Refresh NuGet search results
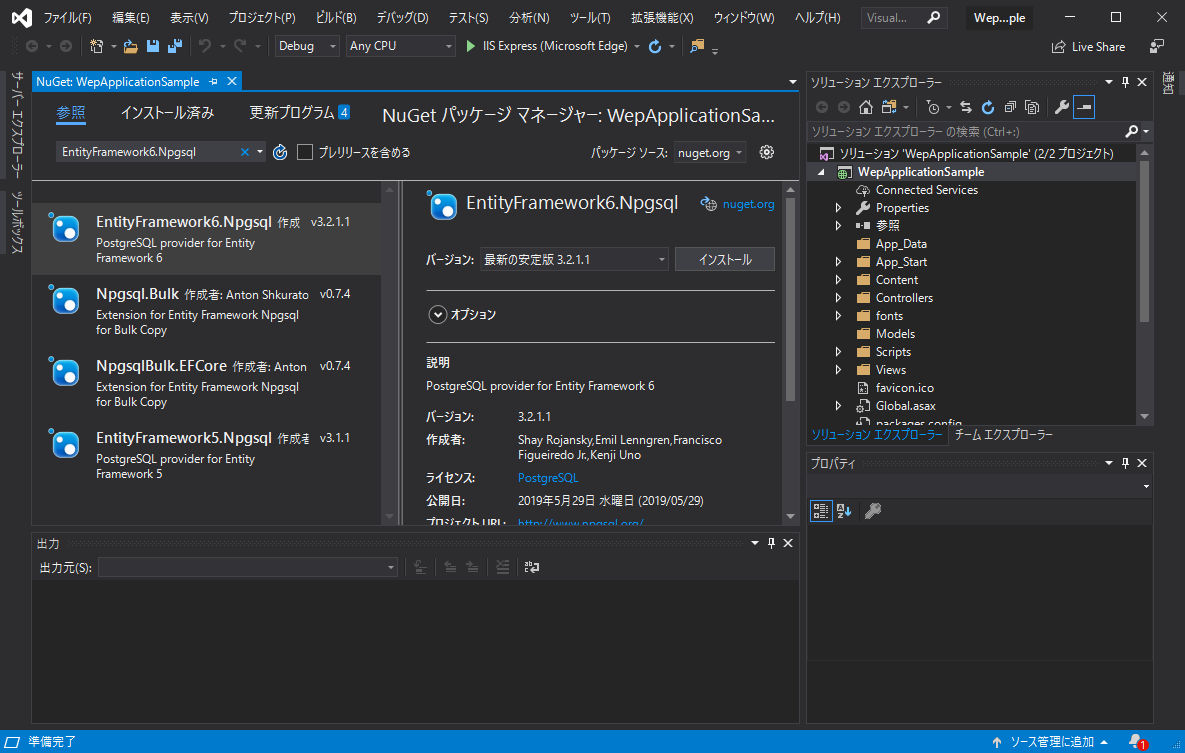Image resolution: width=1185 pixels, height=753 pixels. coord(280,152)
